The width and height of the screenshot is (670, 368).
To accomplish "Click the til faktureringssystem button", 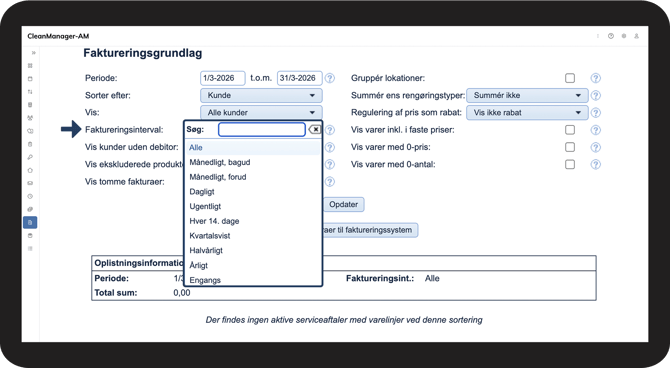I will tap(370, 230).
